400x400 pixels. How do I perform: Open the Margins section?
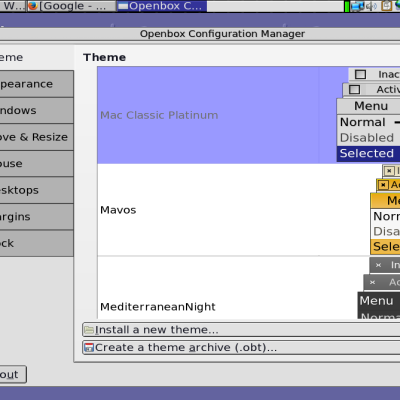37,217
